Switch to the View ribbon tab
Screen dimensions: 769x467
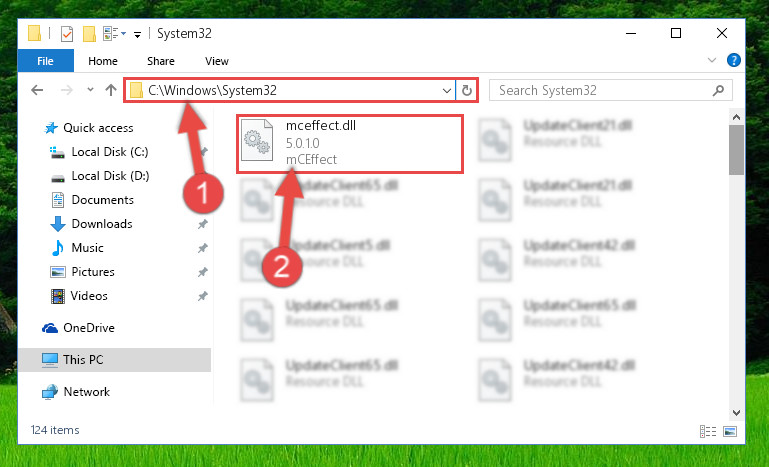tap(217, 61)
